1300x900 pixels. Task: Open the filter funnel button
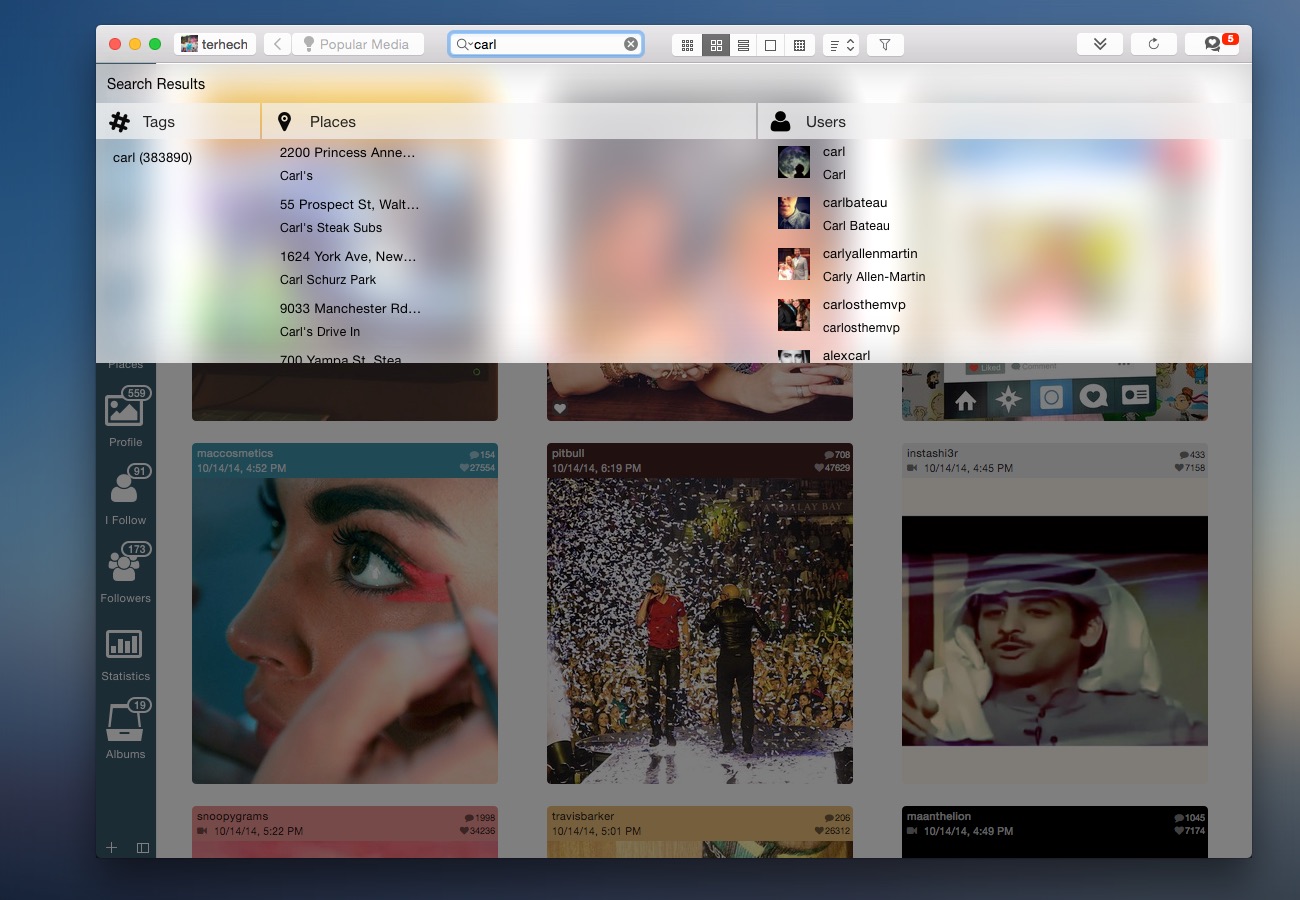[885, 45]
